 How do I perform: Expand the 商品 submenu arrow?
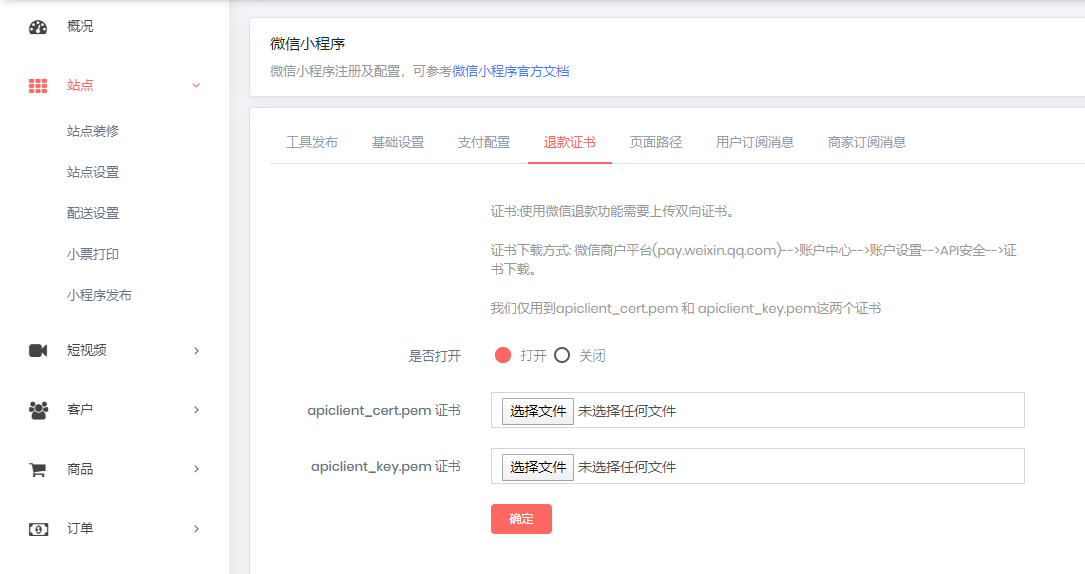click(x=196, y=469)
